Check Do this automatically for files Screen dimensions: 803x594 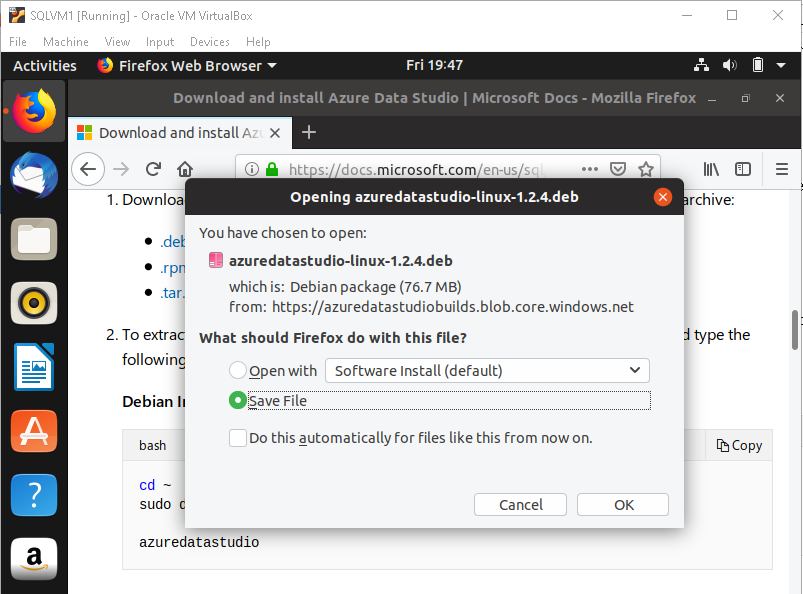(238, 437)
